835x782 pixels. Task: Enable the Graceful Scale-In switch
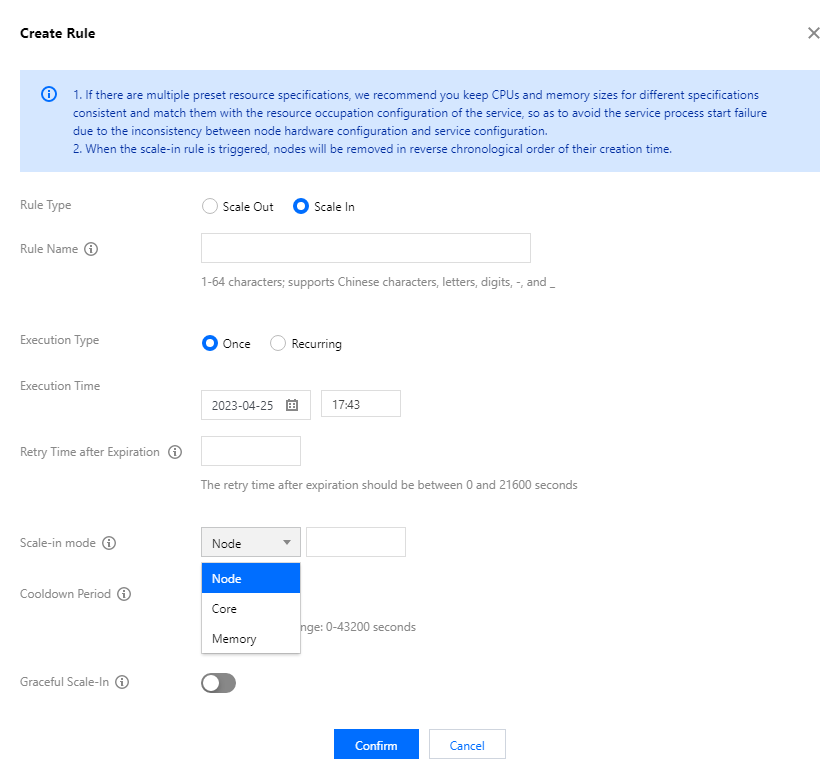point(218,683)
